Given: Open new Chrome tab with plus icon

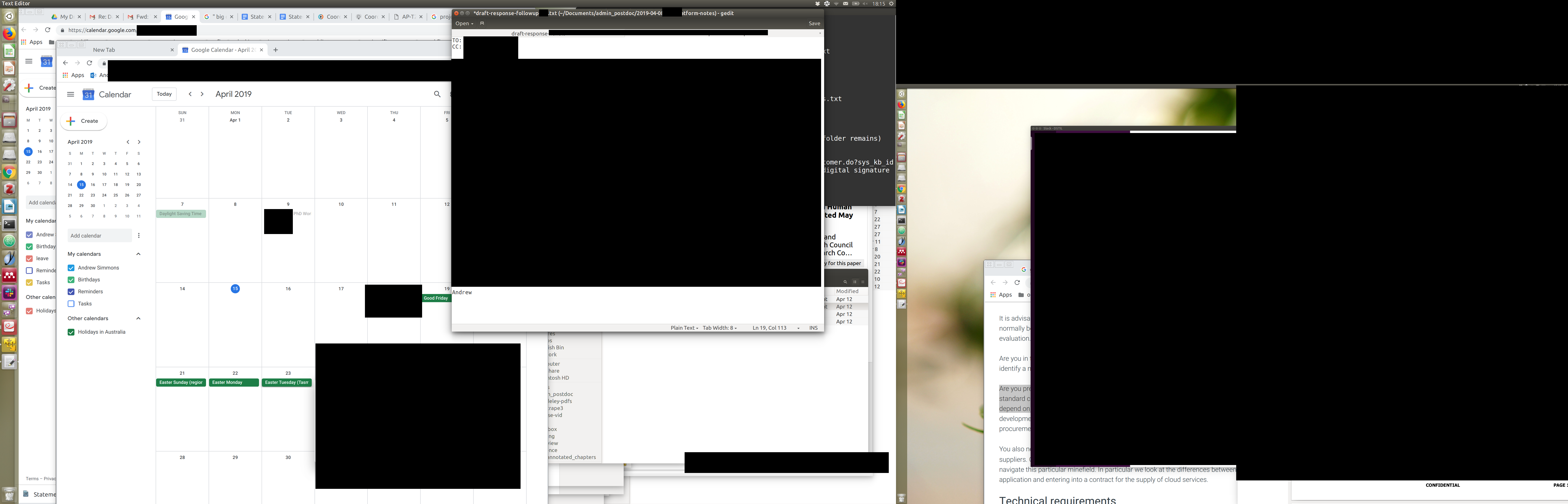Looking at the screenshot, I should pyautogui.click(x=276, y=50).
